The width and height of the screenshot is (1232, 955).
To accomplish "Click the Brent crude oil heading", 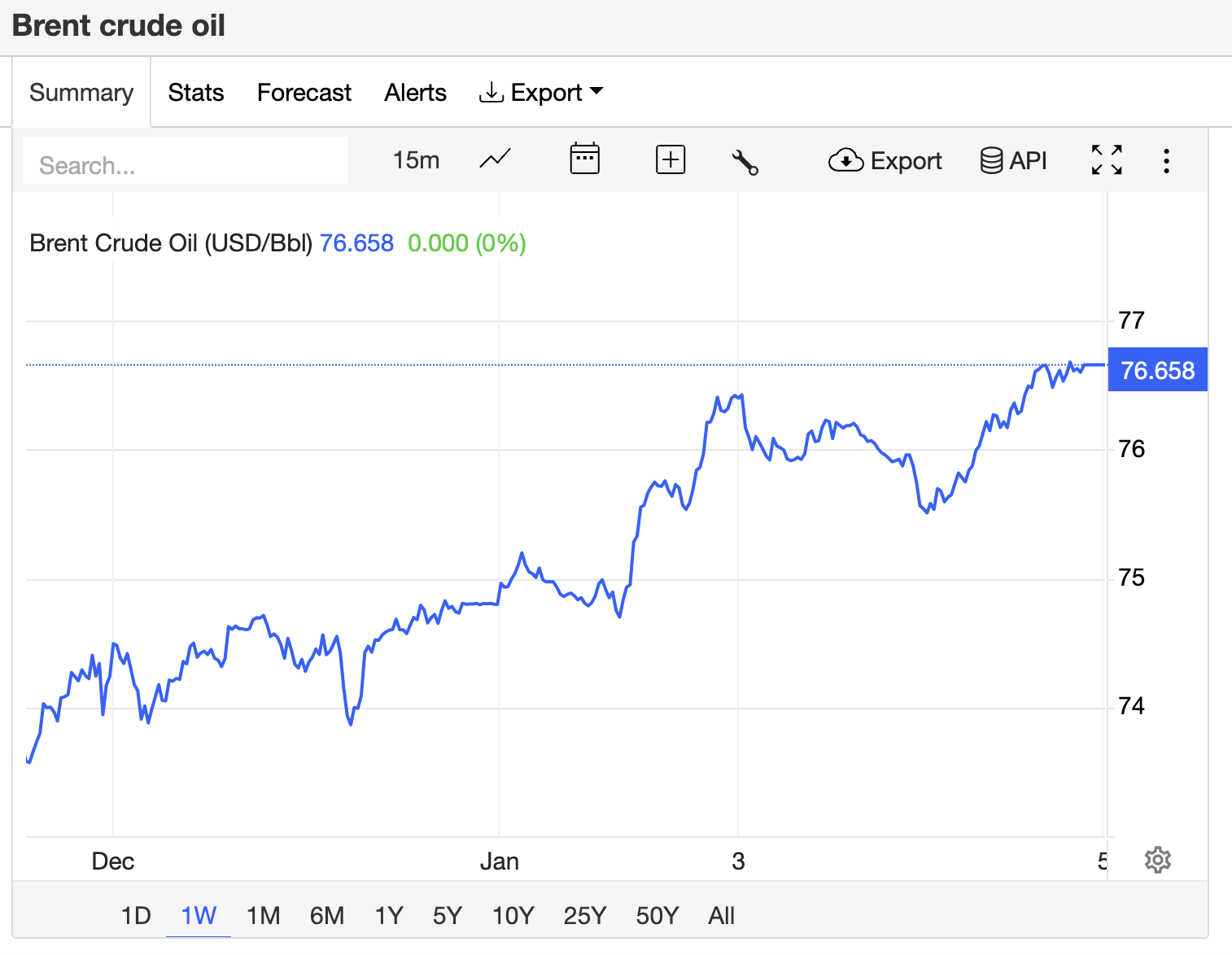I will click(x=119, y=26).
